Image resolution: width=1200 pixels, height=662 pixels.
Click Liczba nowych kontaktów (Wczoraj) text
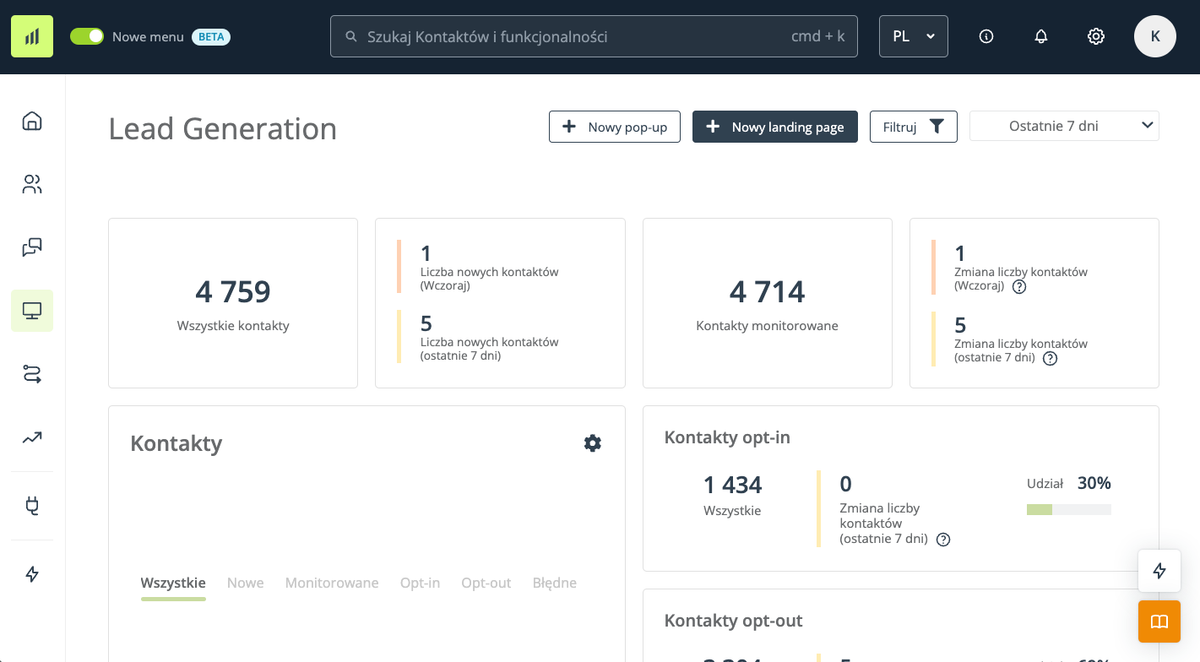tap(489, 278)
